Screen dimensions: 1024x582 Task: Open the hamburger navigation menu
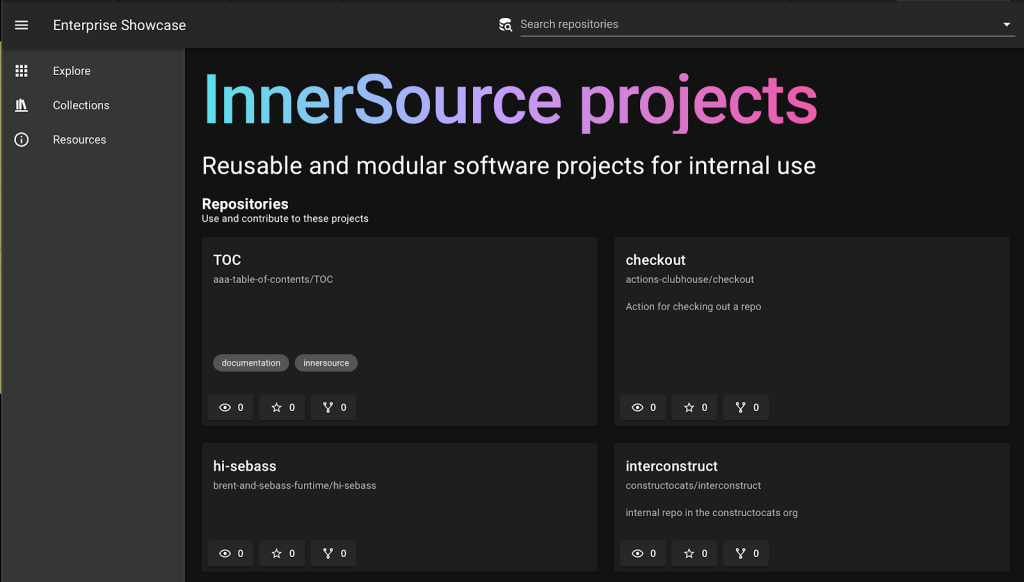(x=22, y=25)
